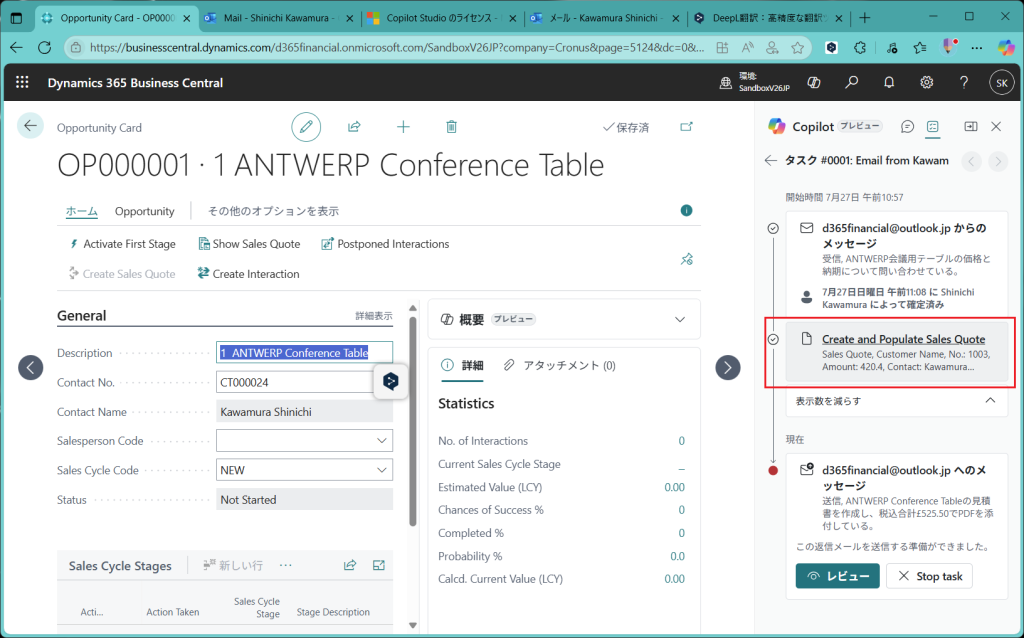Screen dimensions: 1024x638
Task: Switch to the Mail - Shinichi Kawamura browser tab
Action: pos(279,18)
